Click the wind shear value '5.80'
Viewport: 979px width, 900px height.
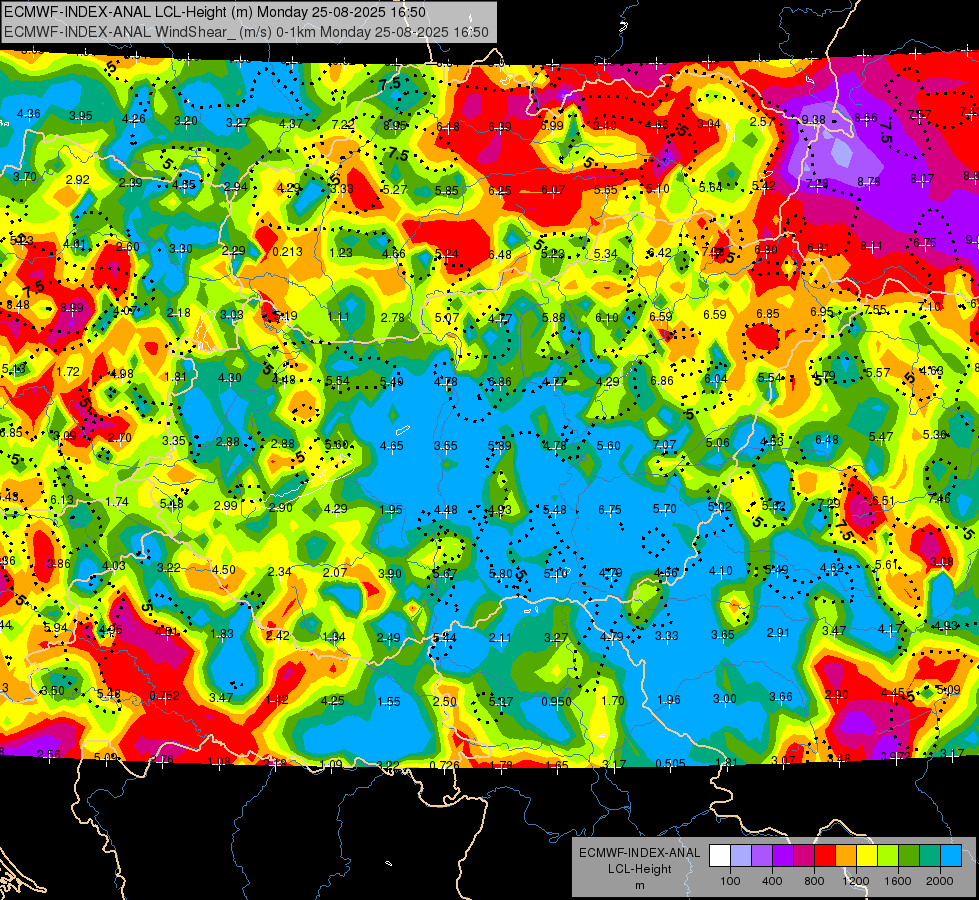click(x=501, y=573)
